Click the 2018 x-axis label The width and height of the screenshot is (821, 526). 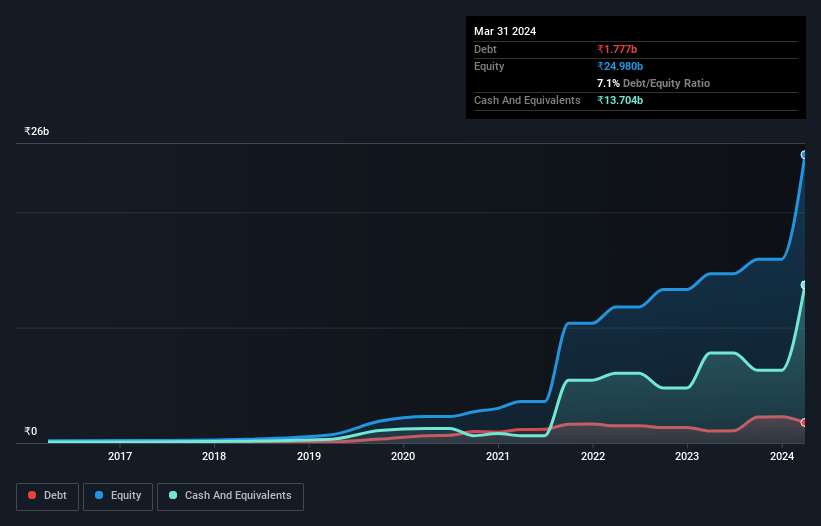214,456
